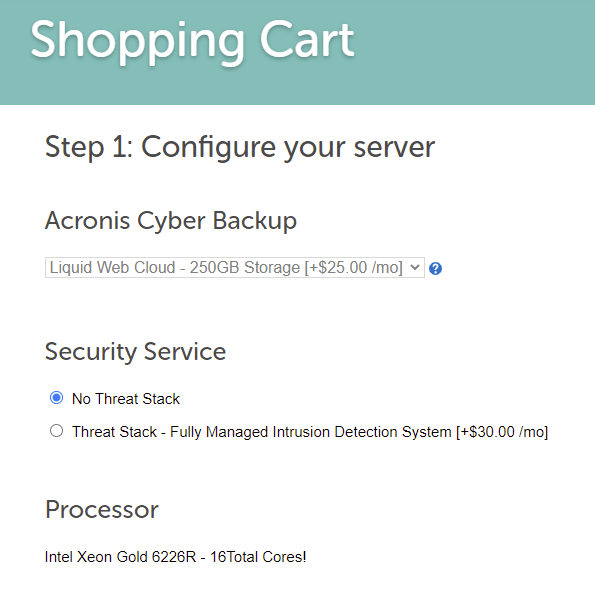This screenshot has height=609, width=595.
Task: Click the Security Service section heading
Action: click(135, 352)
